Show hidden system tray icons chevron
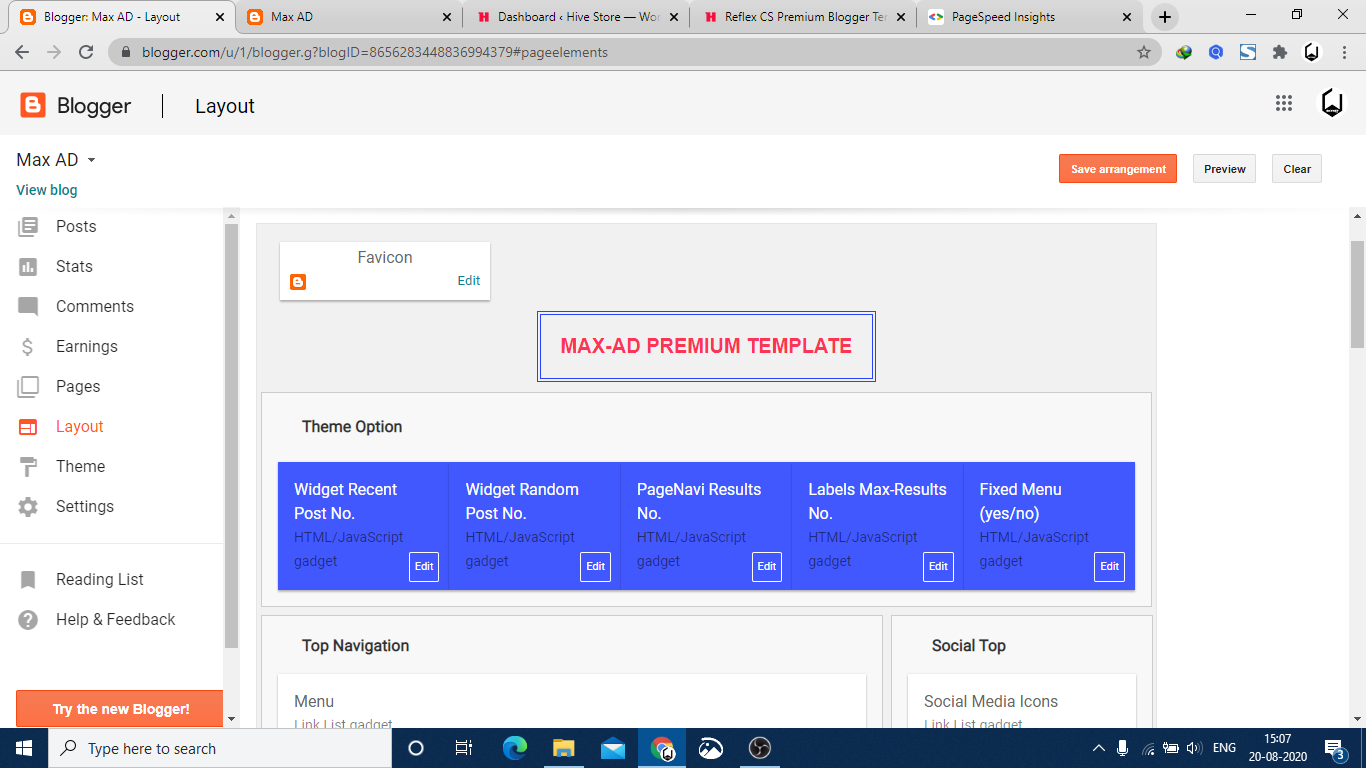This screenshot has height=768, width=1366. [1098, 748]
